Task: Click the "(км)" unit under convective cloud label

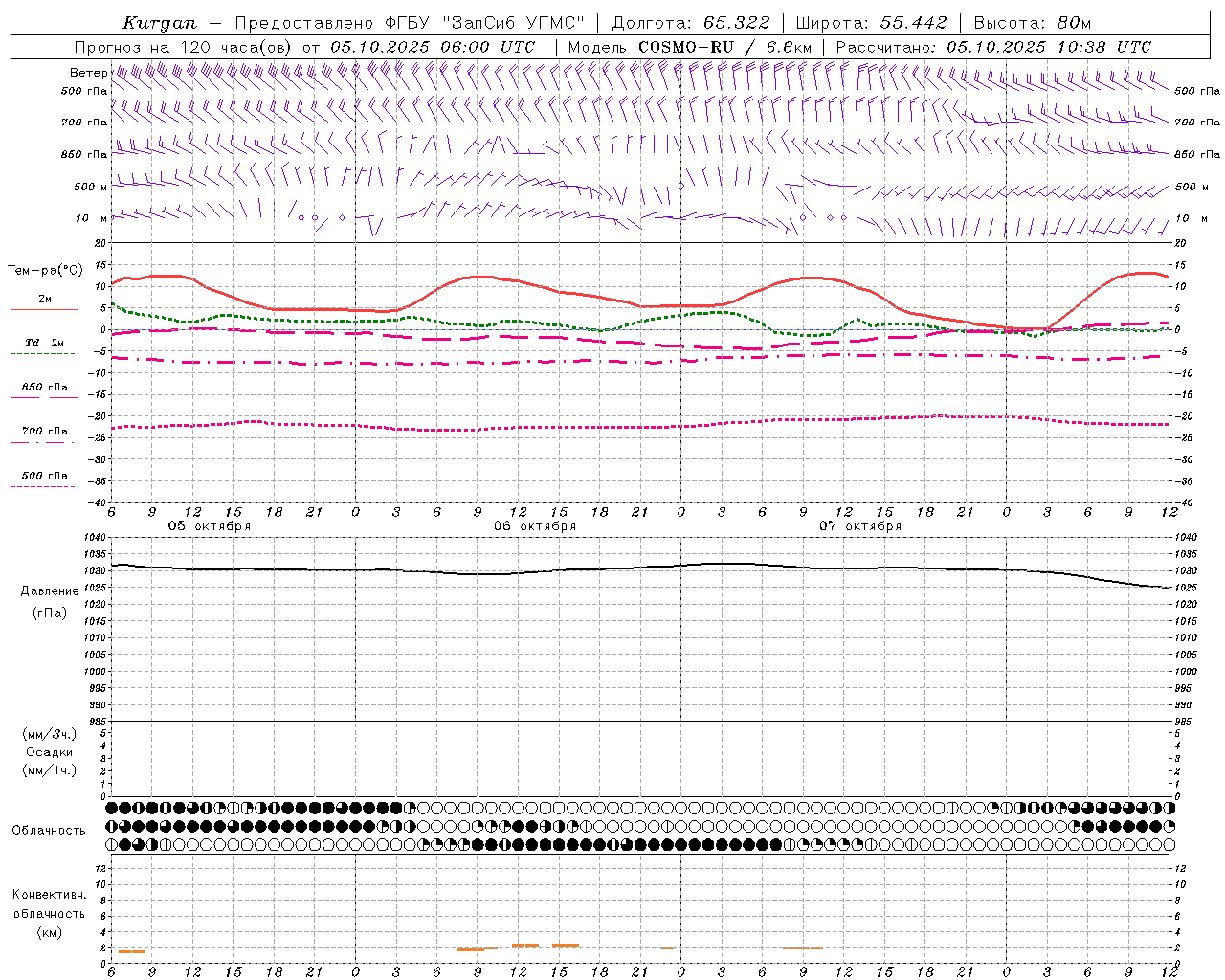Action: click(50, 932)
